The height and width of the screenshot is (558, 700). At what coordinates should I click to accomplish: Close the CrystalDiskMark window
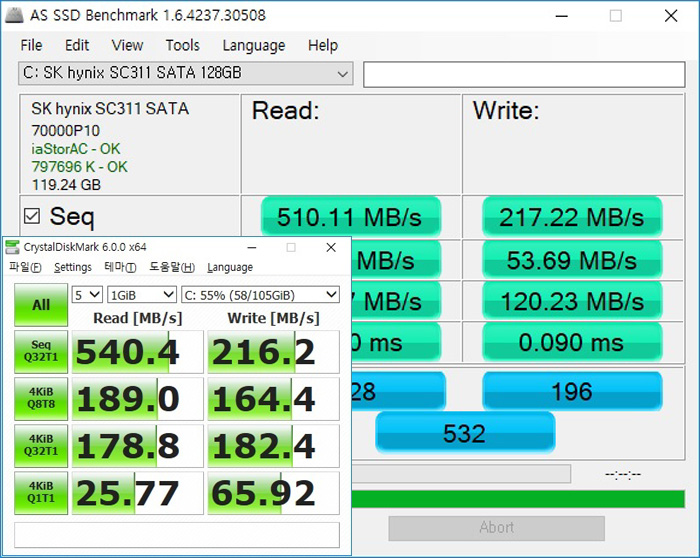click(x=331, y=248)
